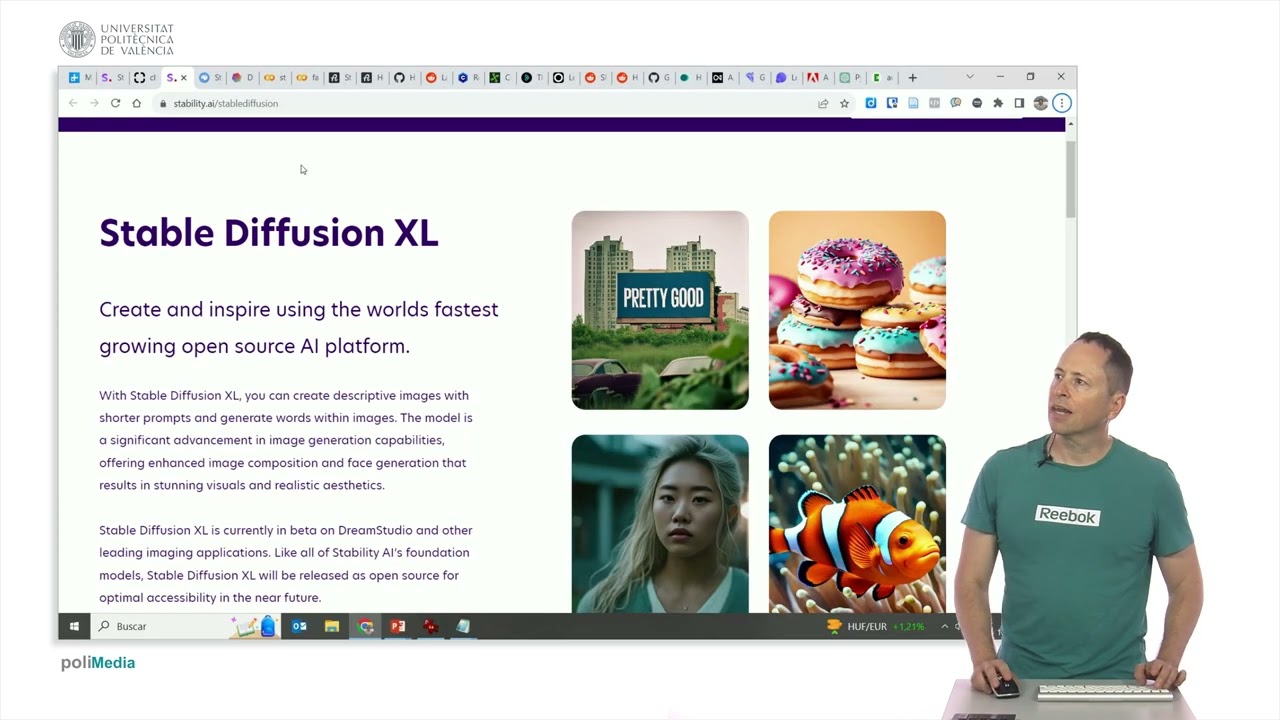The height and width of the screenshot is (720, 1280).
Task: Click the "Stable Diffusion XL" heading
Action: coord(269,233)
